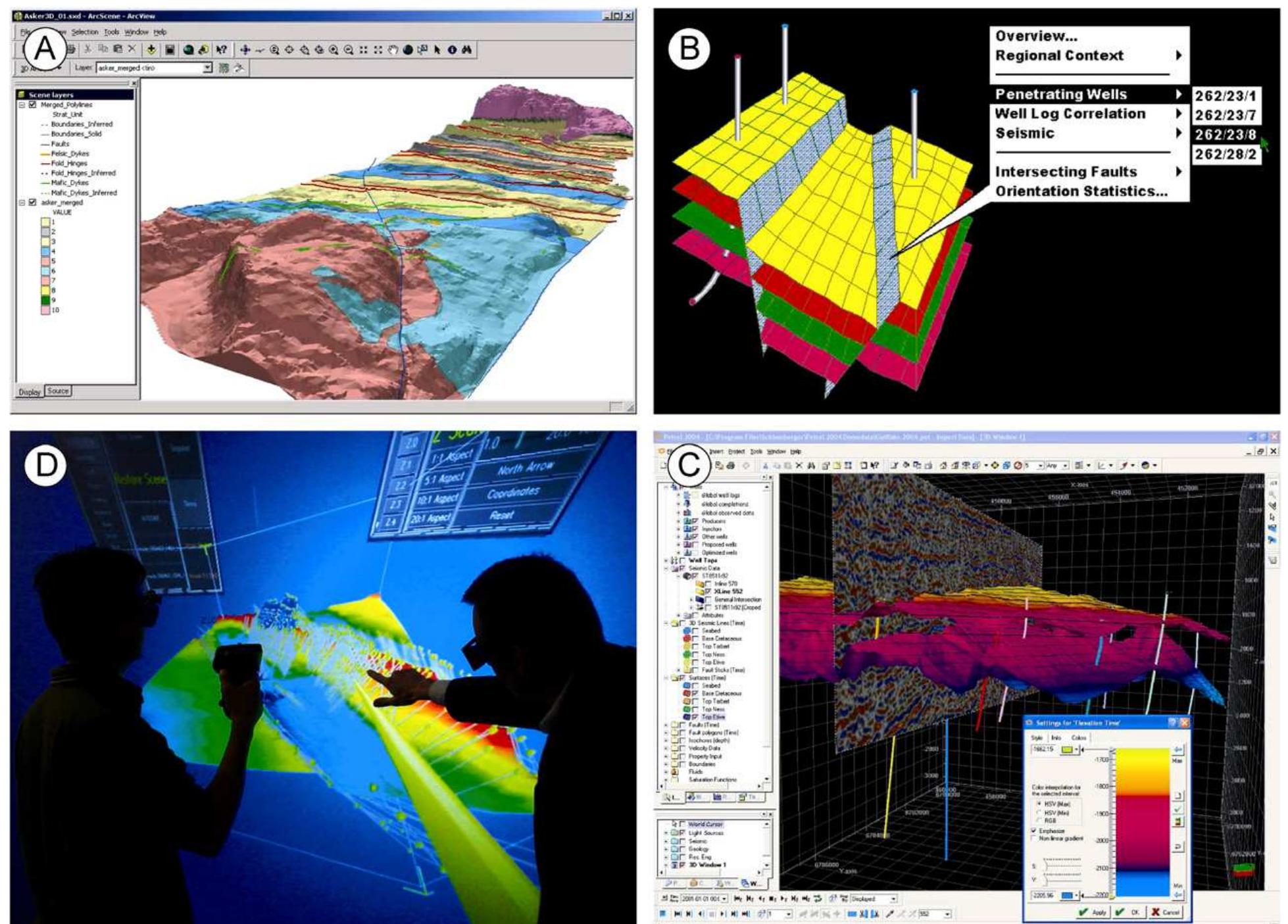
Task: Click the green checkmark icon beside the color bar
Action: pos(1177,809)
